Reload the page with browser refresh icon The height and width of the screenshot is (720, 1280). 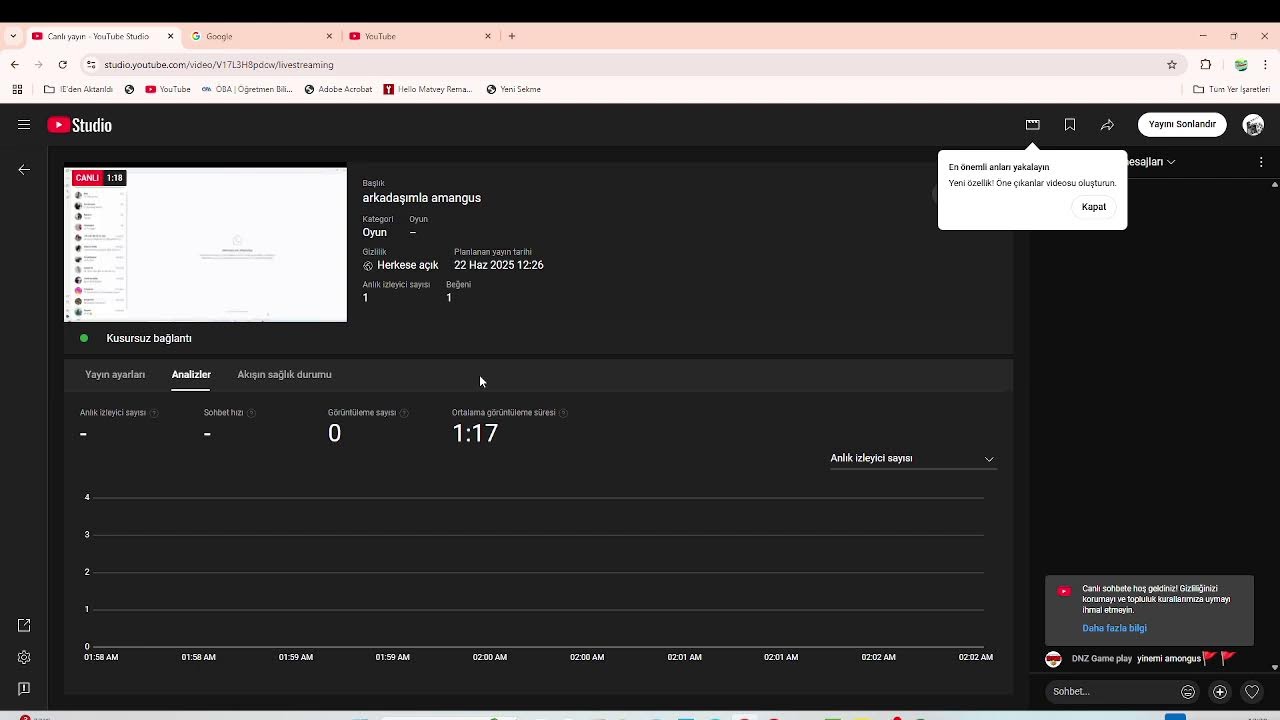point(62,64)
